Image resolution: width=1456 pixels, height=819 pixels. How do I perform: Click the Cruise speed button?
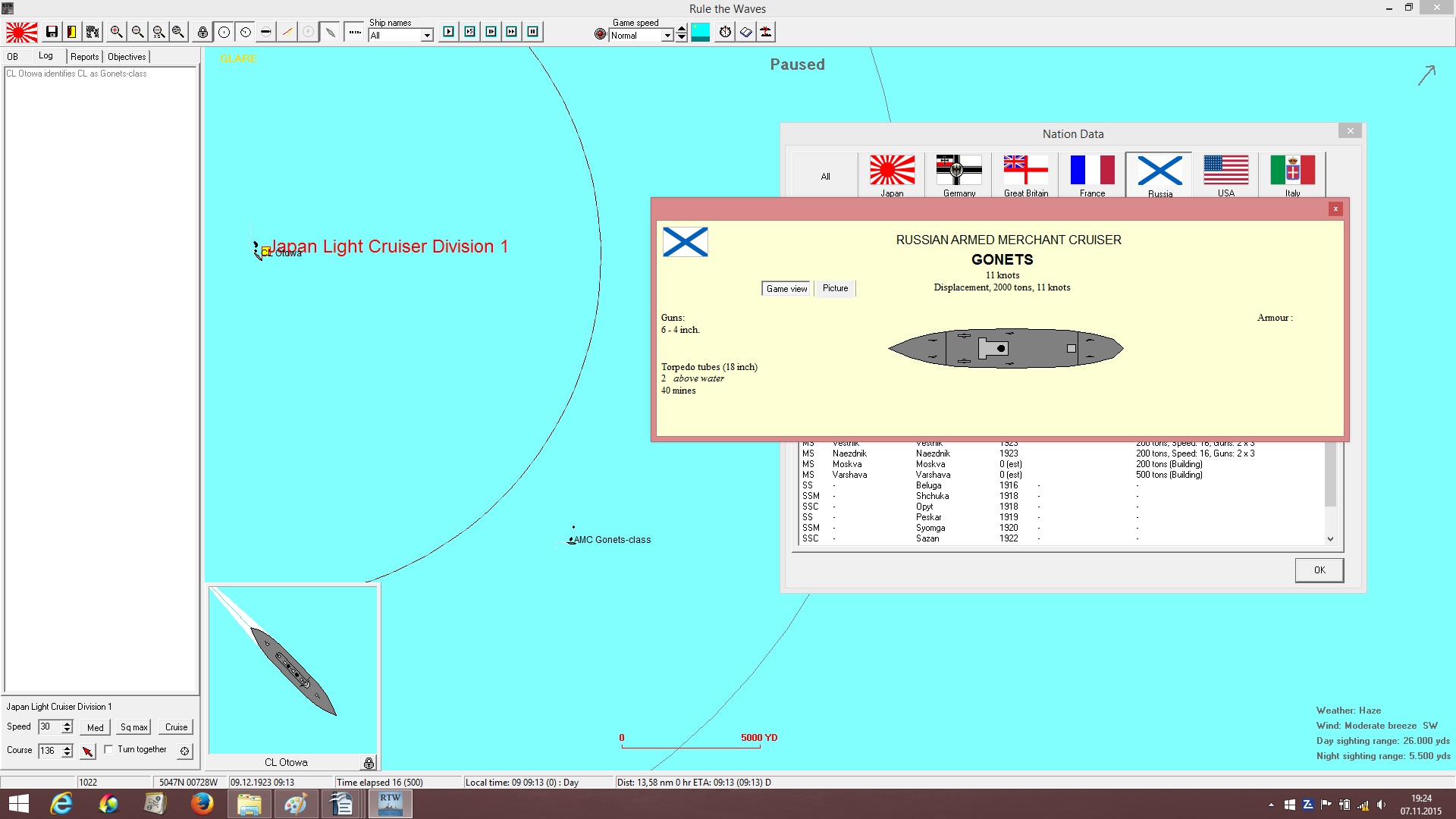[177, 727]
